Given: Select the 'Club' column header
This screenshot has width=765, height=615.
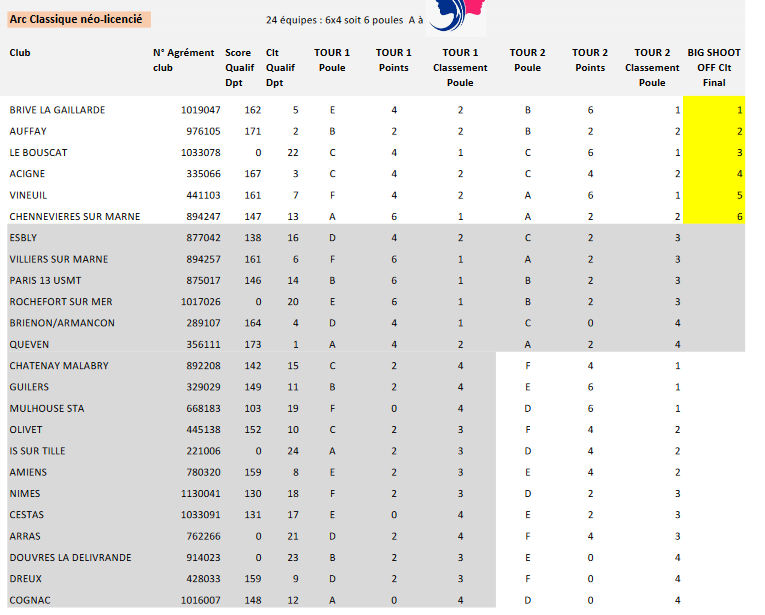Looking at the screenshot, I should [20, 53].
